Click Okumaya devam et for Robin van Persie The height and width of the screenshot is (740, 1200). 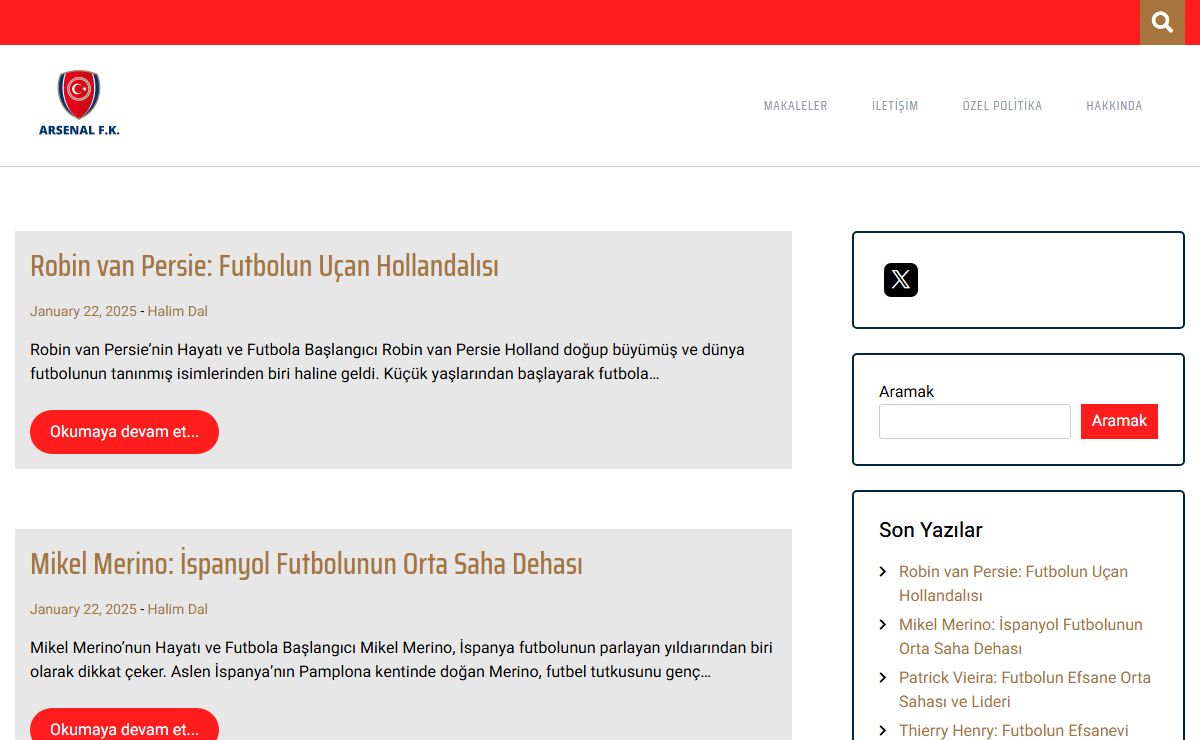point(124,432)
